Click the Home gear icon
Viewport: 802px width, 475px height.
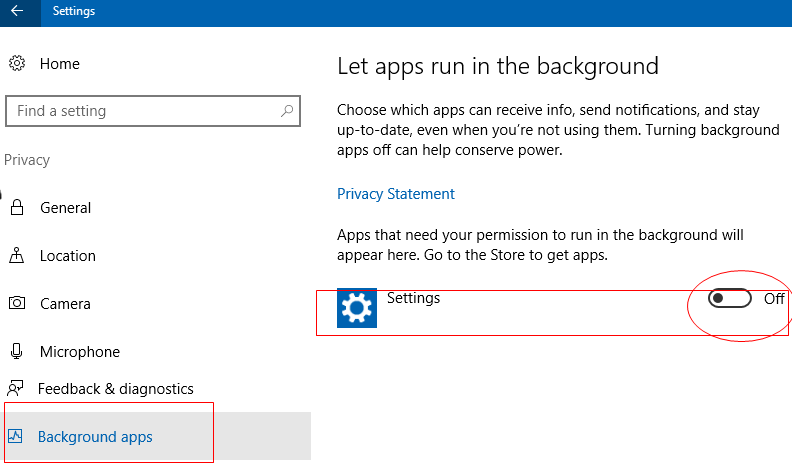pos(17,63)
